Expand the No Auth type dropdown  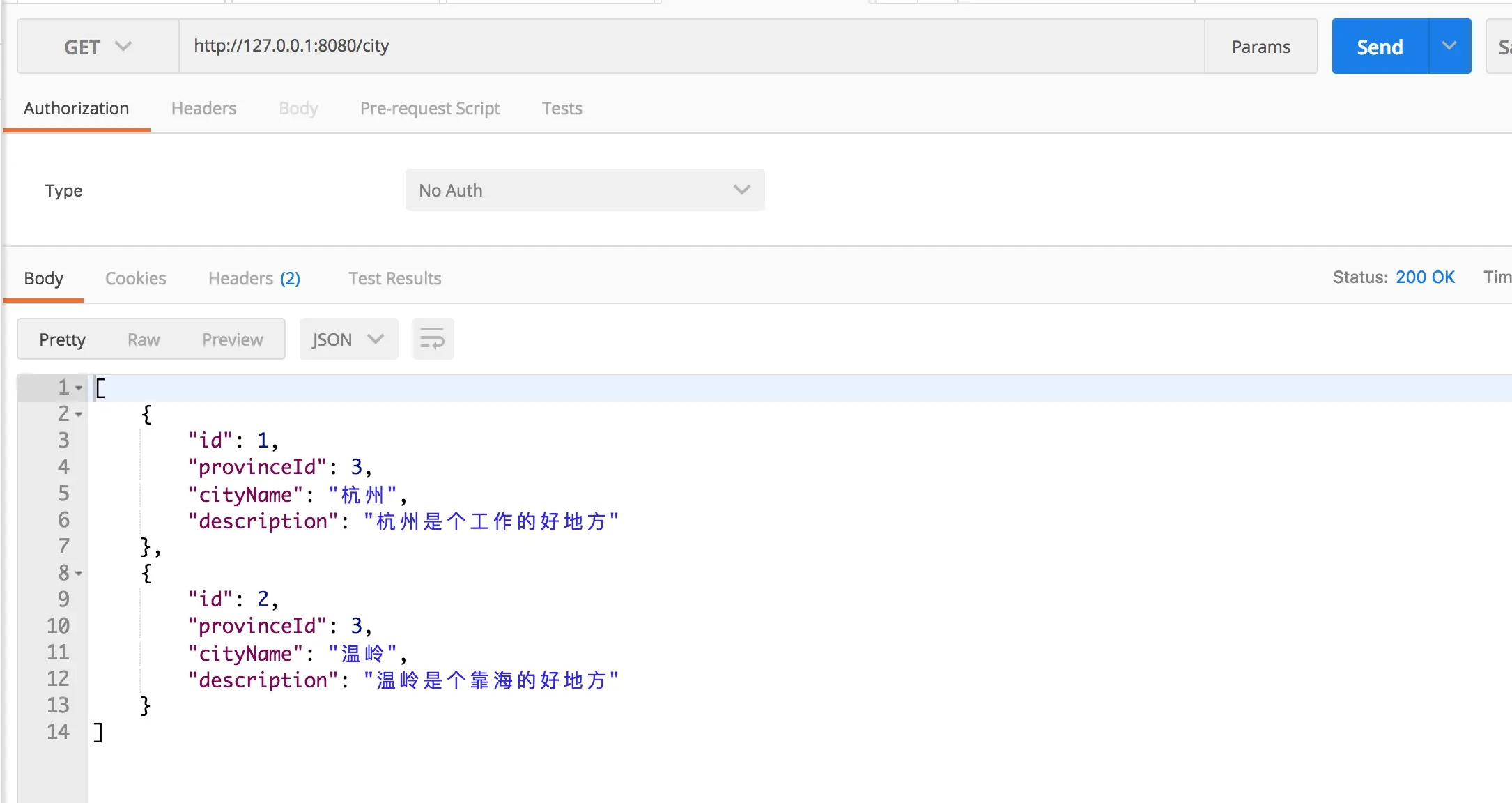click(585, 190)
